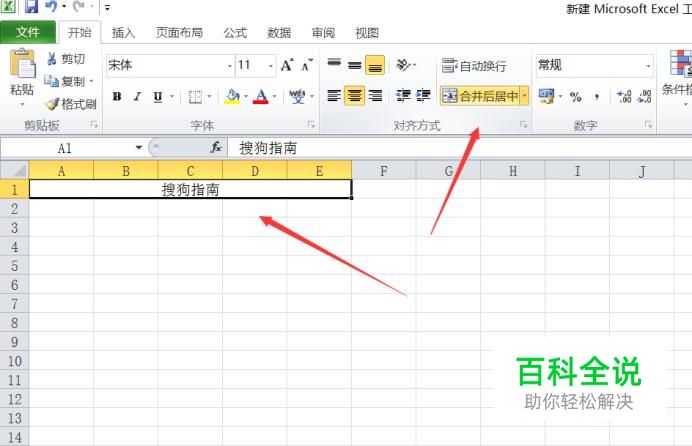
Task: Switch to the 视图 View tab
Action: click(x=367, y=33)
